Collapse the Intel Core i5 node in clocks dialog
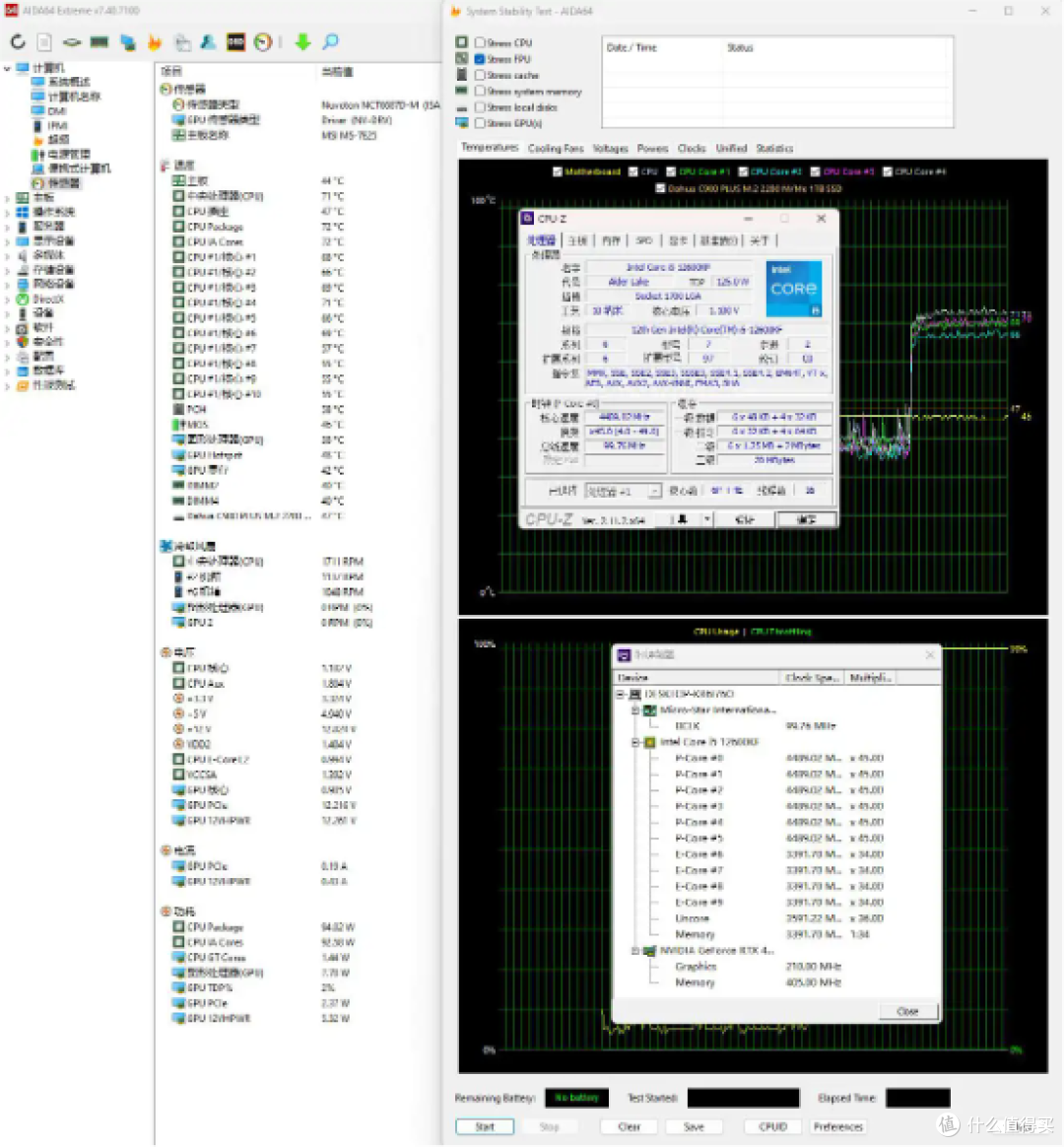Viewport: 1064px width, 1147px height. [635, 742]
